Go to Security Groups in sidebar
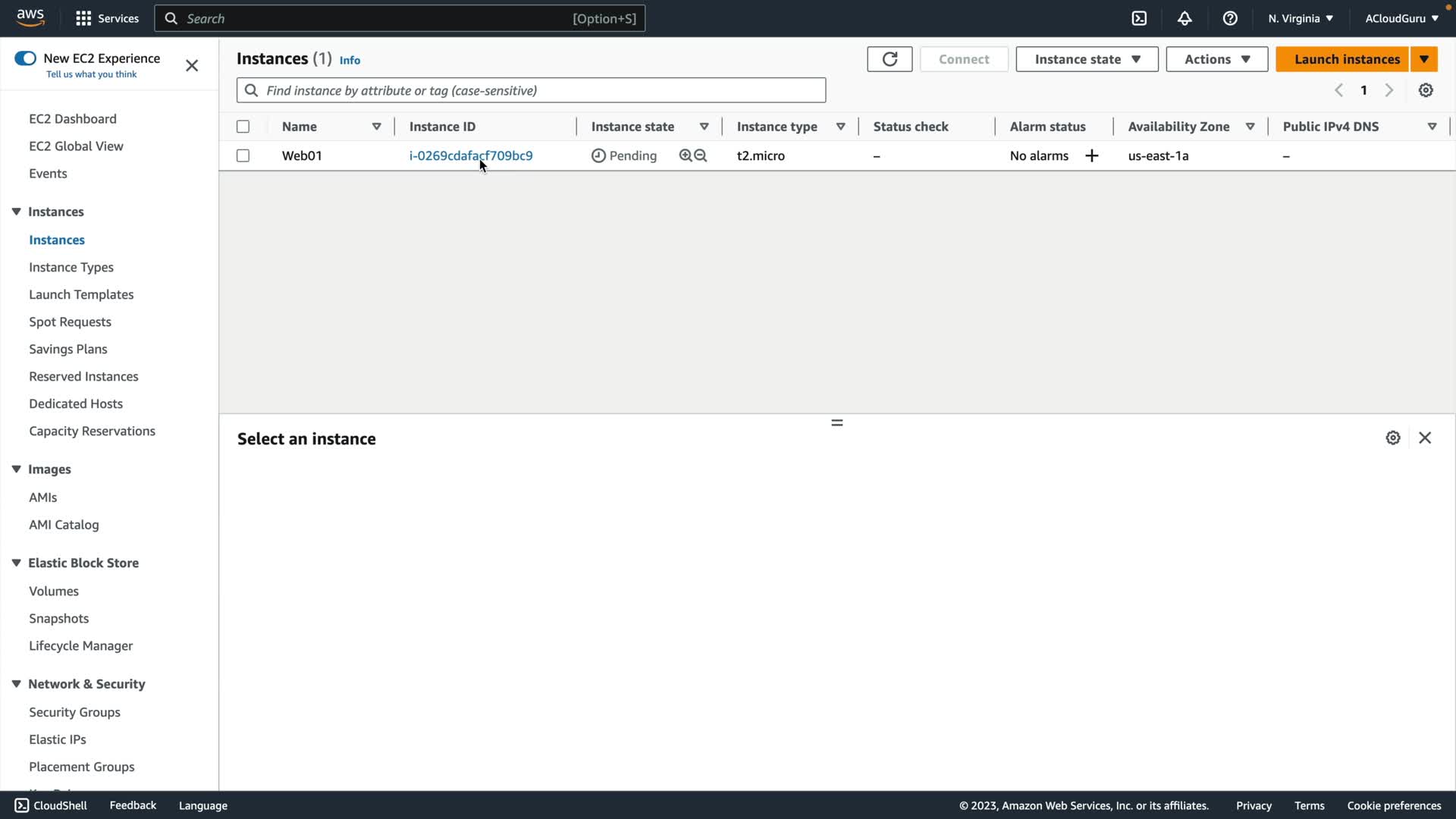This screenshot has height=819, width=1456. pyautogui.click(x=74, y=712)
